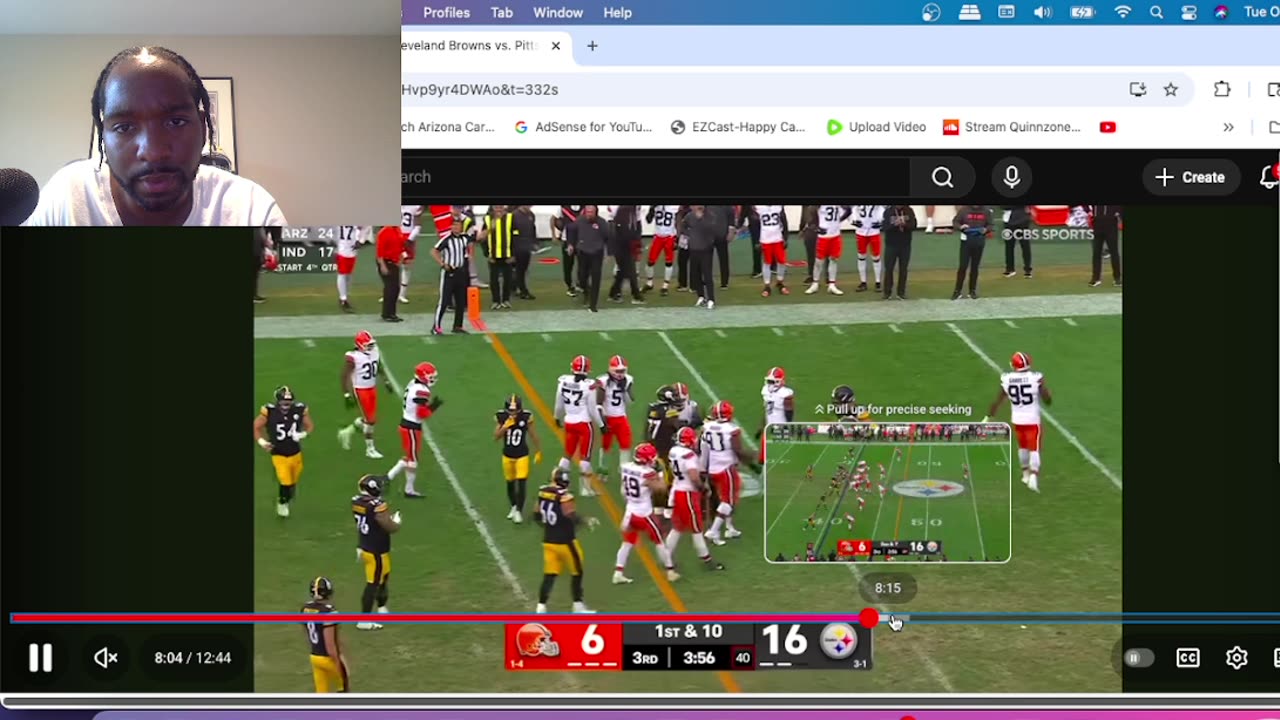Click the YouTube search magnifier button
The width and height of the screenshot is (1280, 720).
[x=942, y=177]
